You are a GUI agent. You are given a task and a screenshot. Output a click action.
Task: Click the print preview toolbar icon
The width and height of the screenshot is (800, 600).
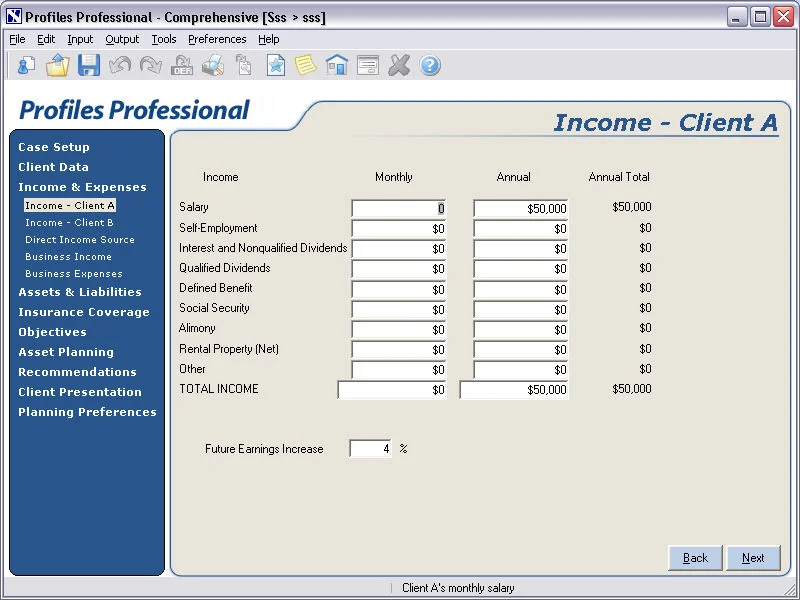(213, 65)
